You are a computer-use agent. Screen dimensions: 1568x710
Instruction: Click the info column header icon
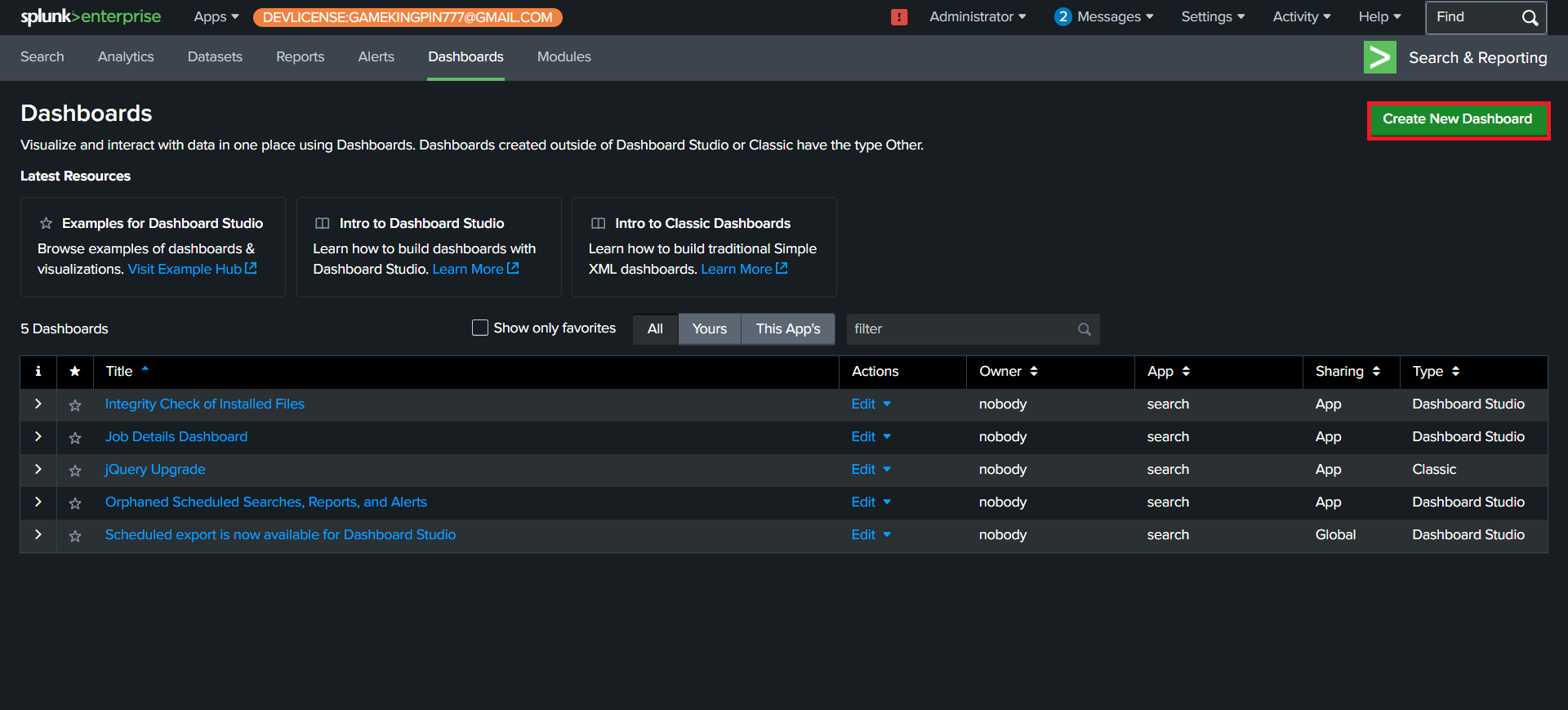(x=38, y=371)
